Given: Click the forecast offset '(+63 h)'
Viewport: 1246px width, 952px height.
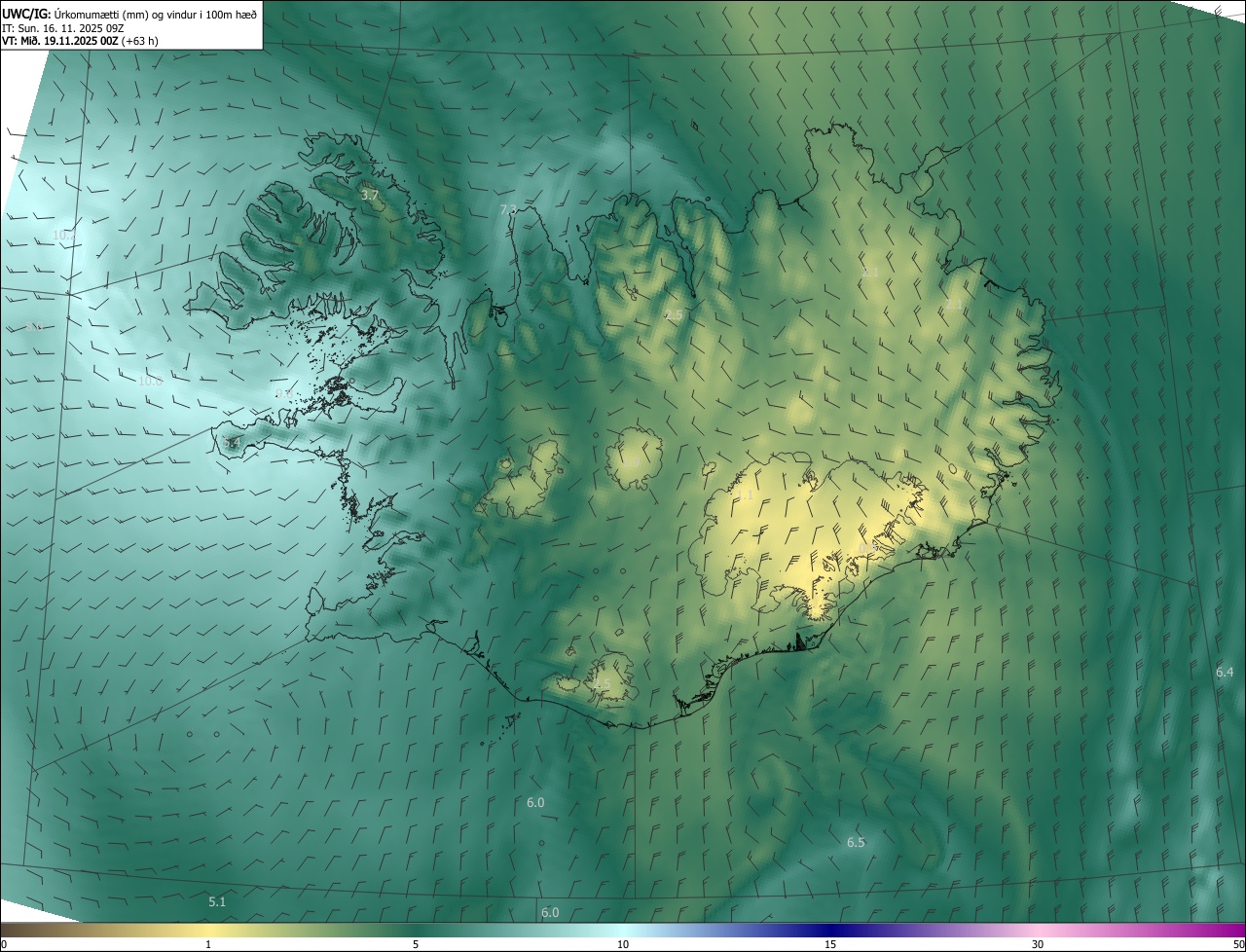Looking at the screenshot, I should 140,41.
